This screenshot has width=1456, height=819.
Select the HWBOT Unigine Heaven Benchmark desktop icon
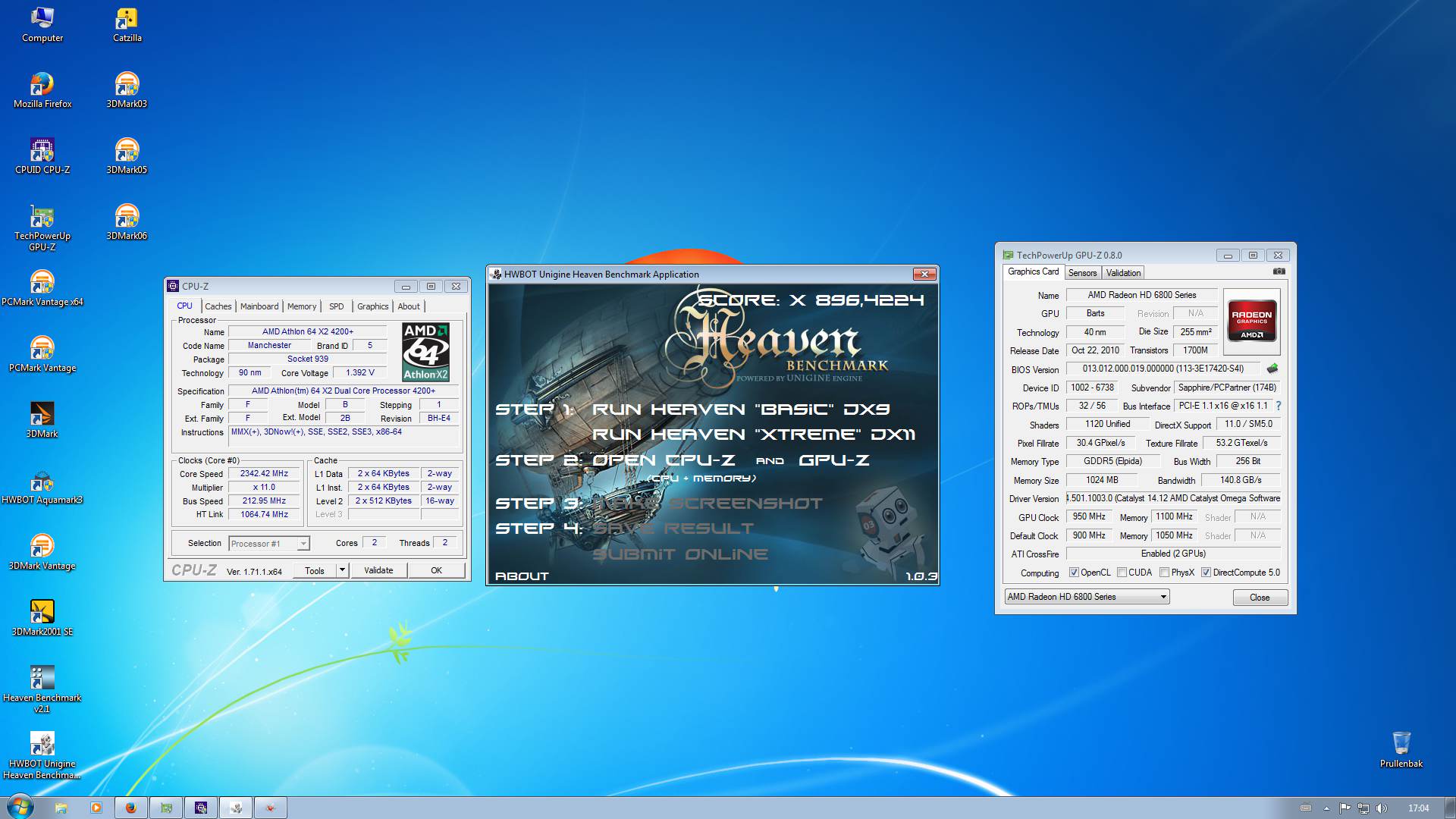42,756
